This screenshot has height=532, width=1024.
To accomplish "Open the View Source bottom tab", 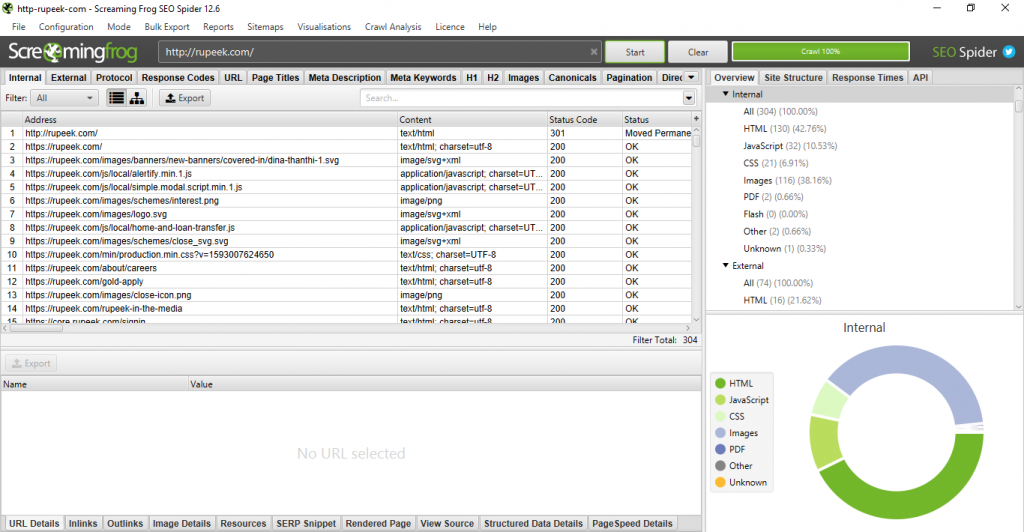I will coord(447,524).
